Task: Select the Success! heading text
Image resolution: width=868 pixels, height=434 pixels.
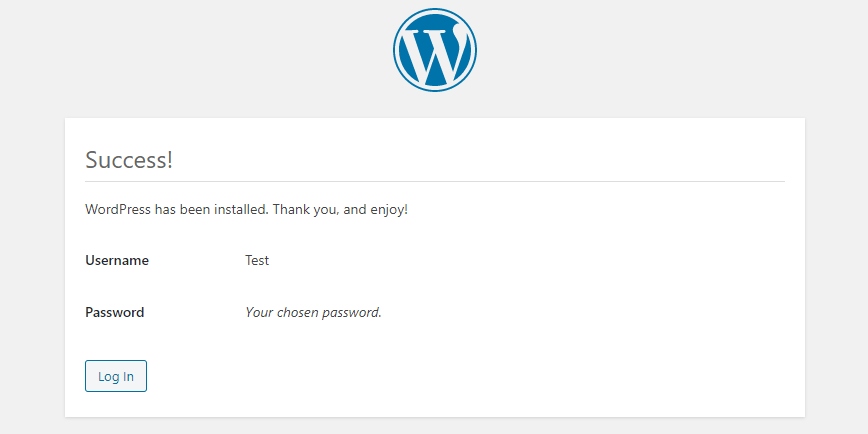Action: click(x=129, y=160)
